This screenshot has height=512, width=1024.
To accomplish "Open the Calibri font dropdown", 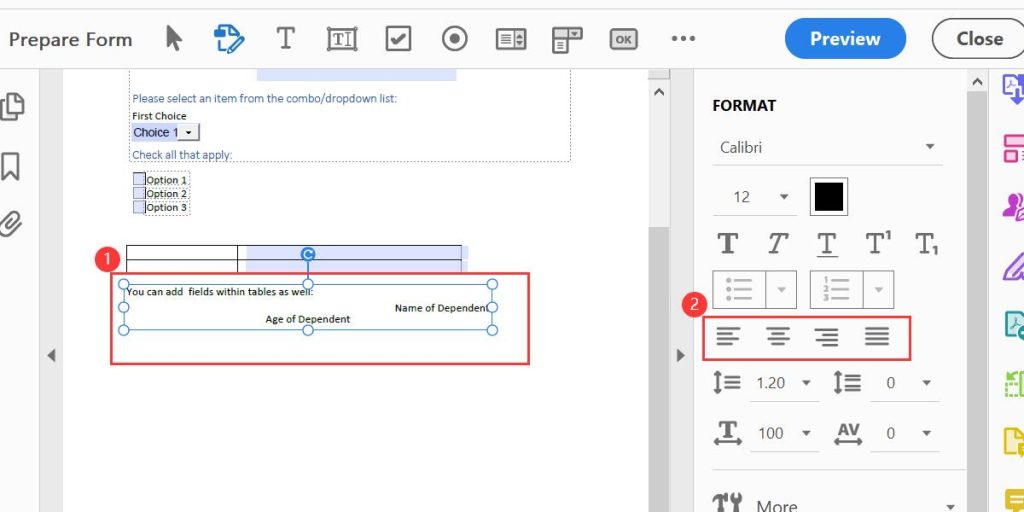I will 827,148.
